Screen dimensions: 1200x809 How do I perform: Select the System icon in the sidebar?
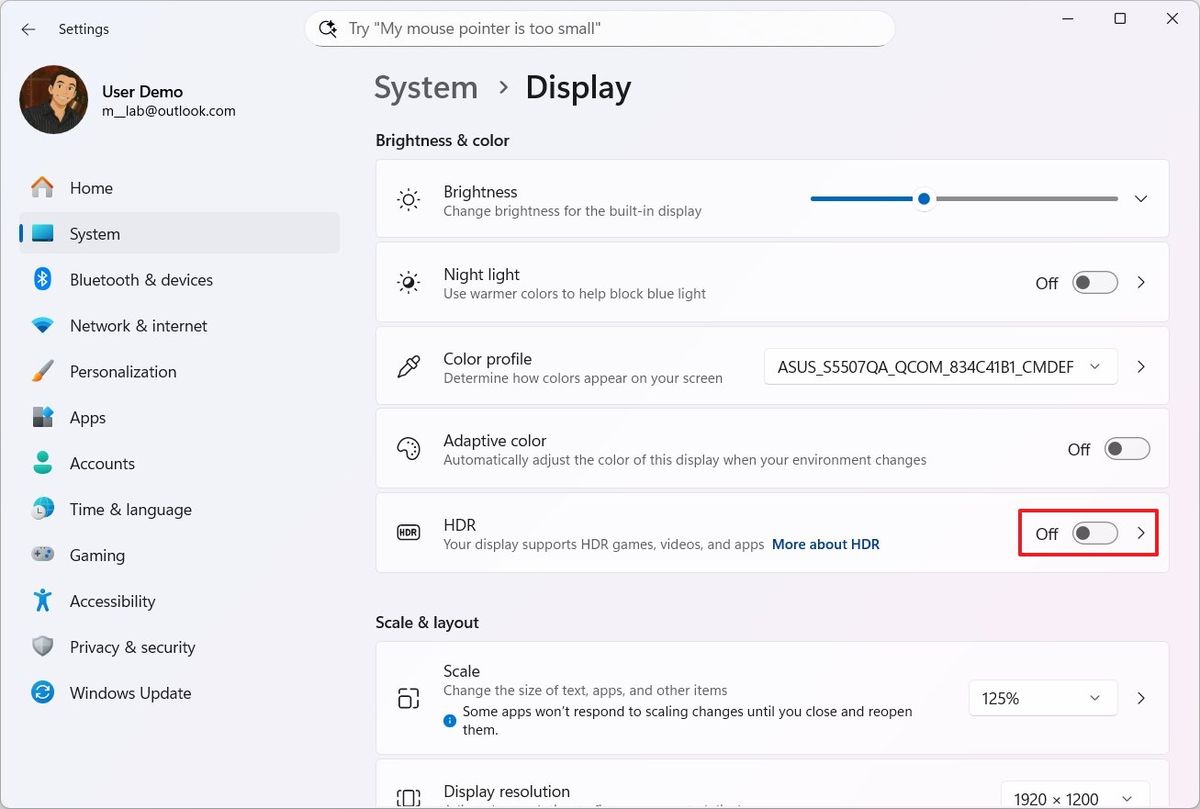(x=41, y=233)
